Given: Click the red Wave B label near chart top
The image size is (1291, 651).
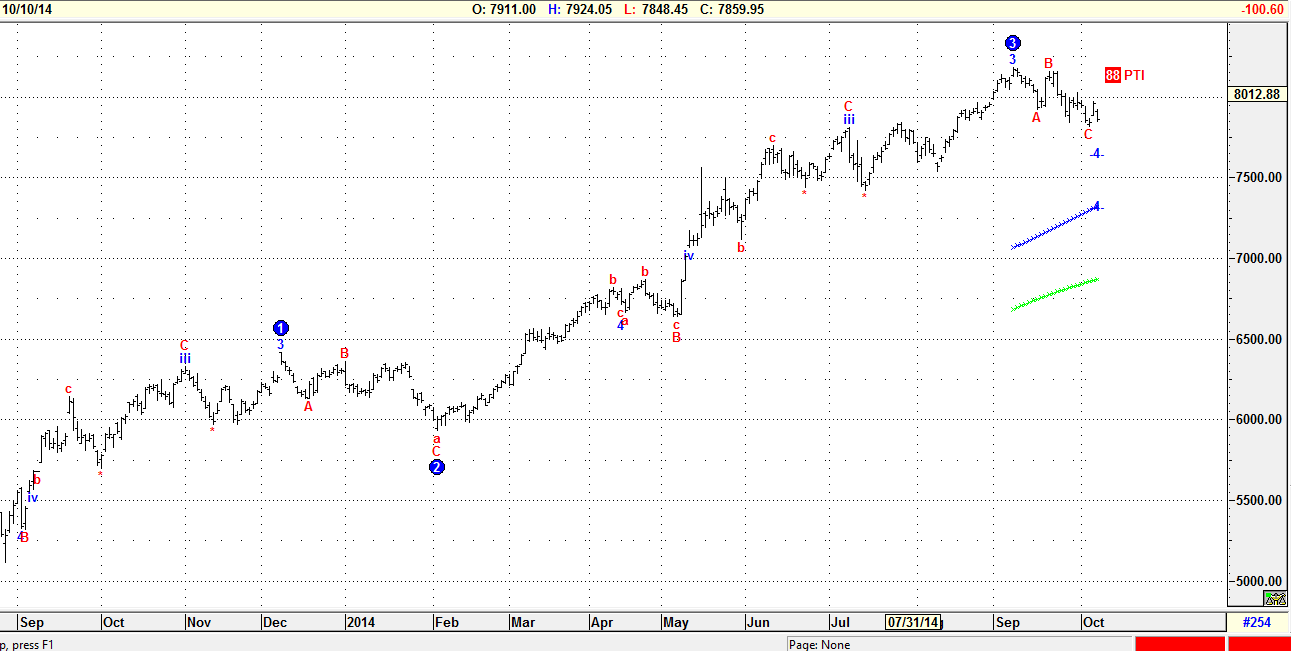Looking at the screenshot, I should pyautogui.click(x=1047, y=62).
